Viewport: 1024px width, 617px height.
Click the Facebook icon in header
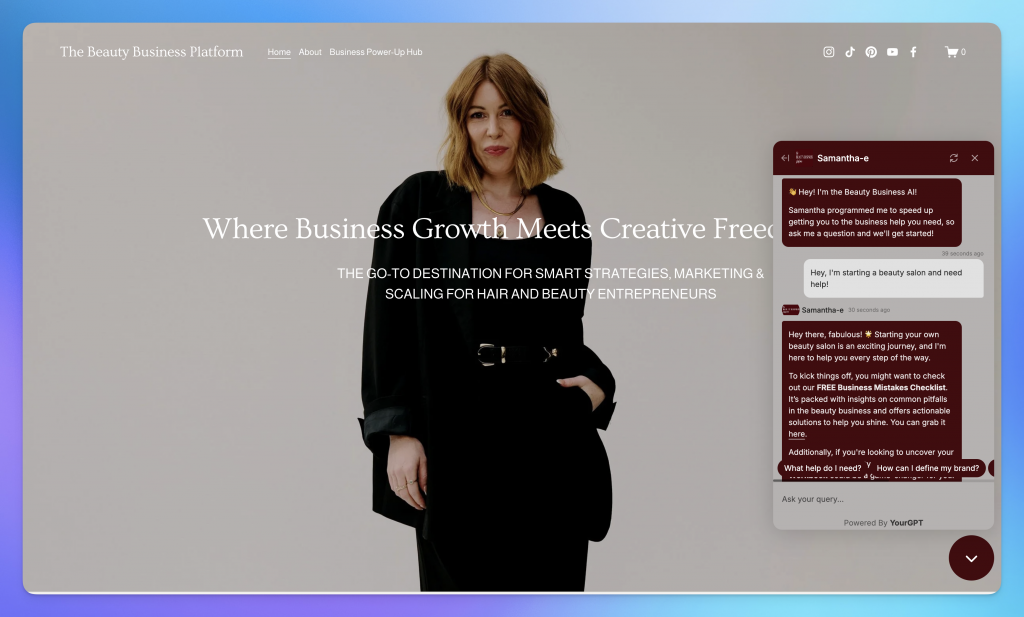(x=913, y=52)
